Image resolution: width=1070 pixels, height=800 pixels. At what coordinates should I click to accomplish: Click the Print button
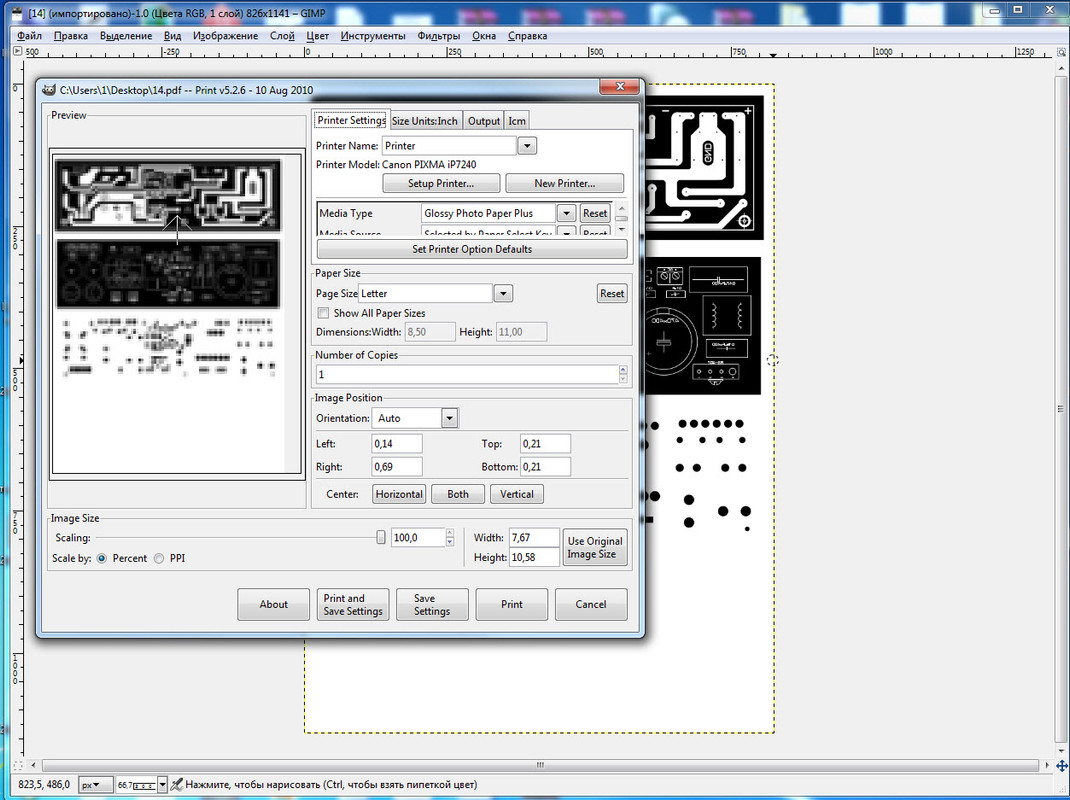[x=512, y=604]
